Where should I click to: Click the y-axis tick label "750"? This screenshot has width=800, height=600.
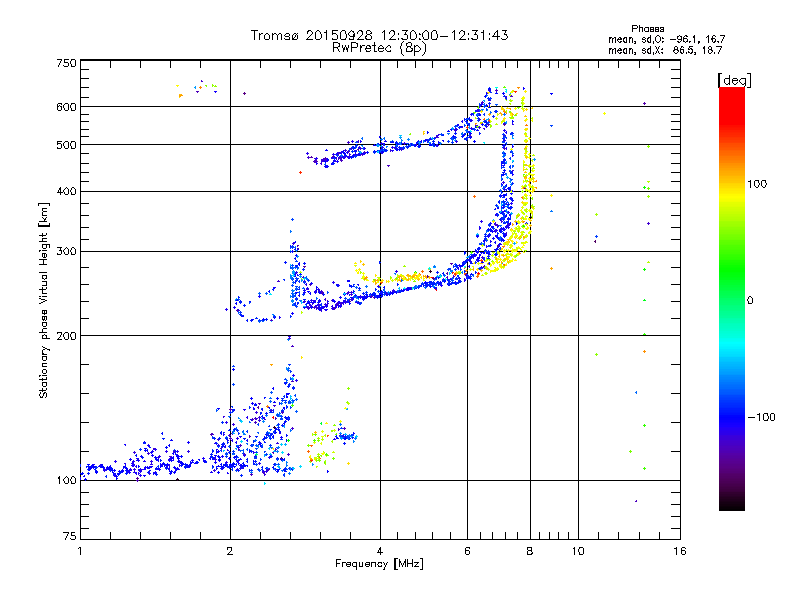click(66, 63)
